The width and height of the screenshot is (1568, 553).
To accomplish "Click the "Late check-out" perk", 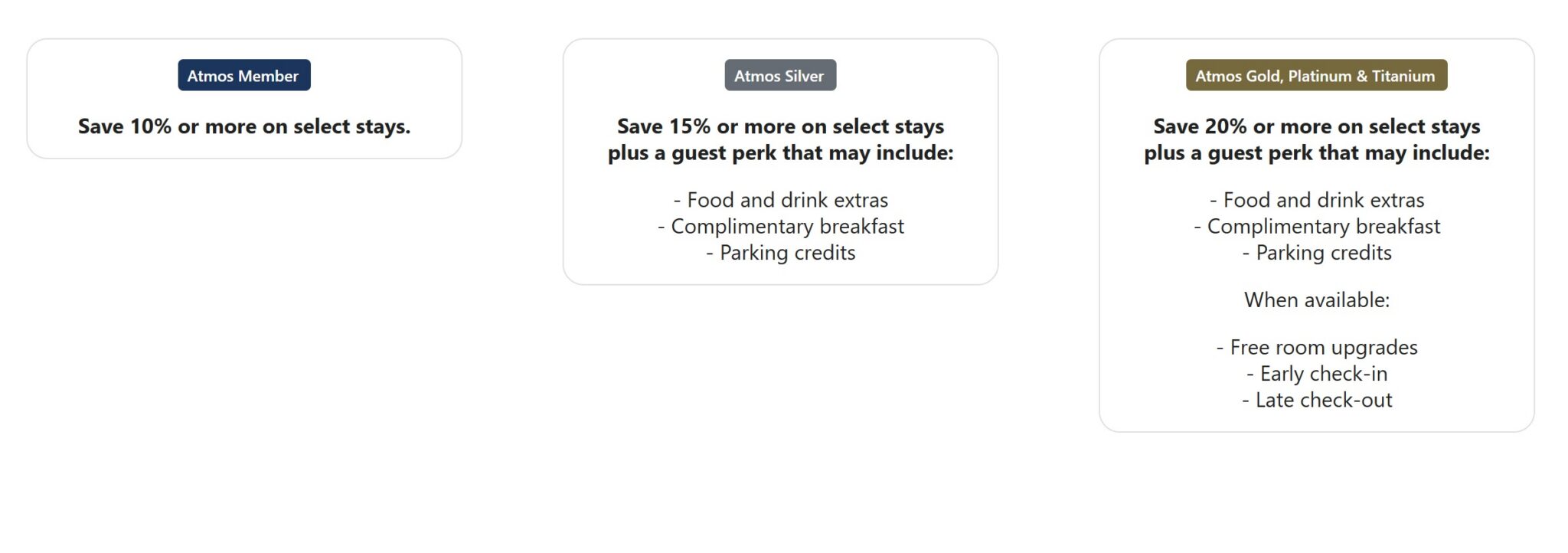I will click(1317, 400).
